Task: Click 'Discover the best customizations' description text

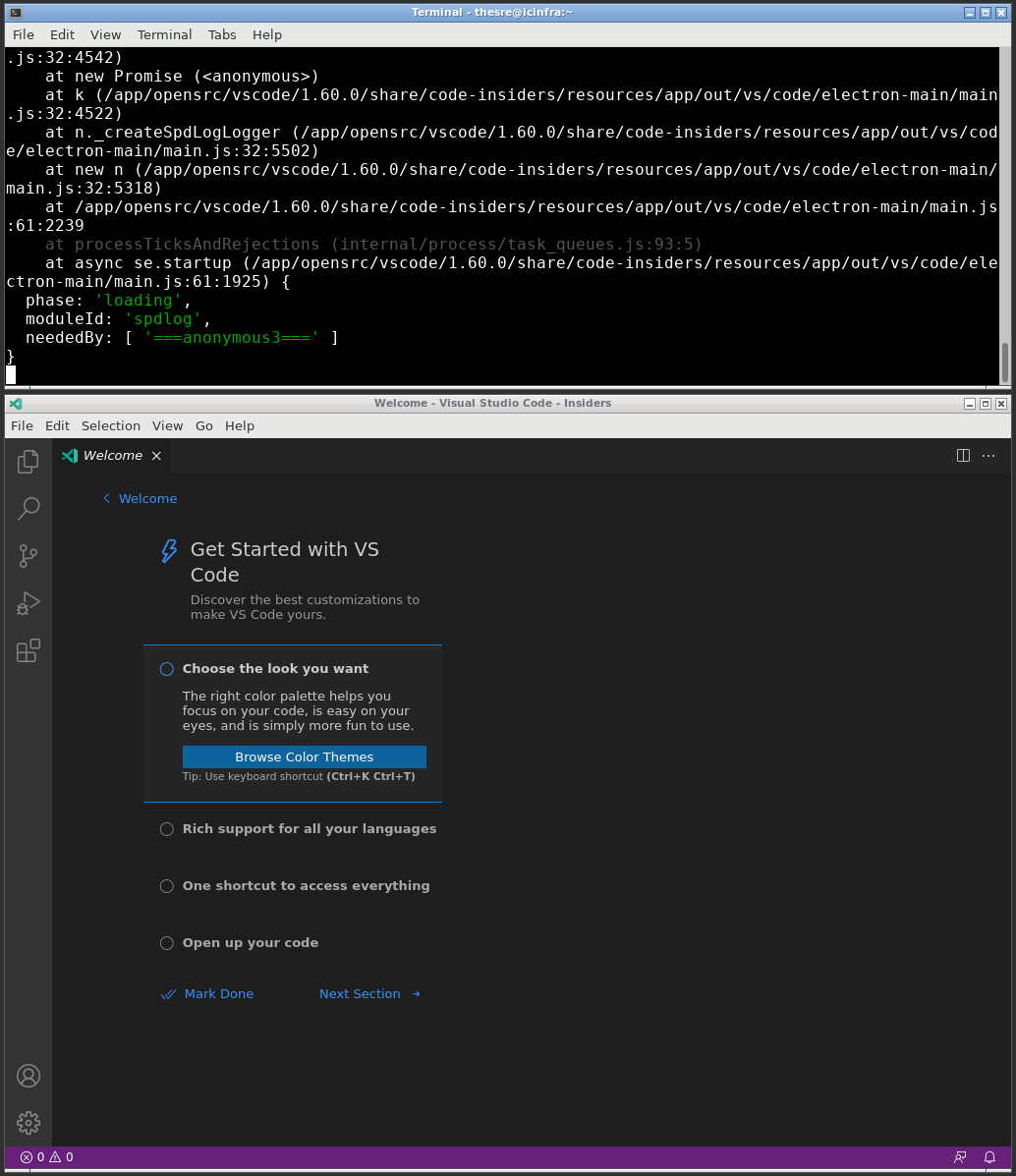Action: [x=305, y=607]
